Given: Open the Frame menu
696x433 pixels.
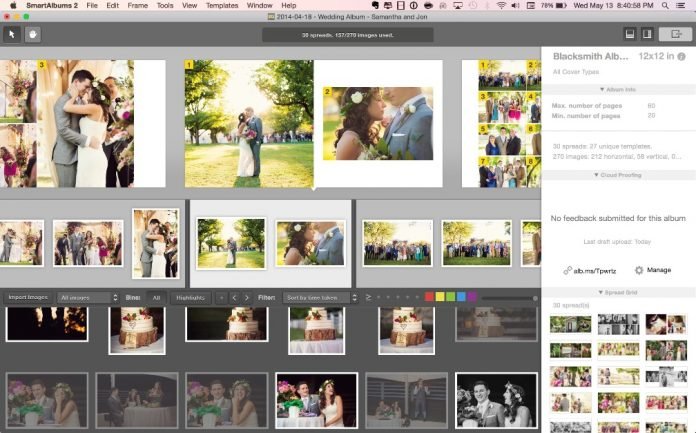Looking at the screenshot, I should [x=138, y=5].
